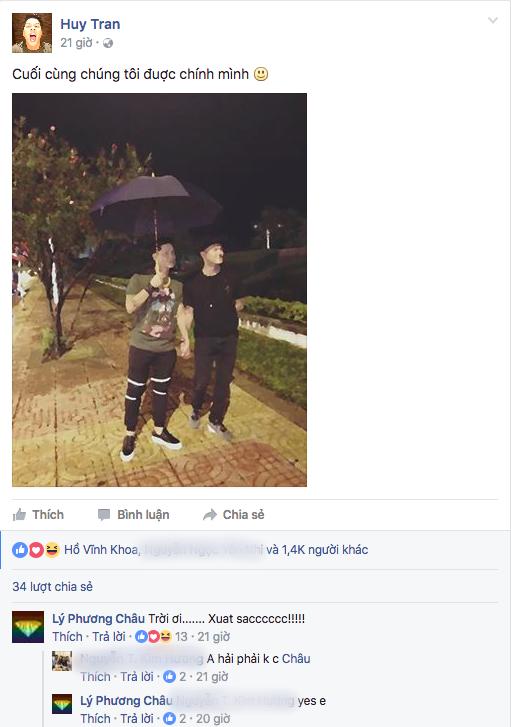511x727 pixels.
Task: Open Lý Phương Châu's commenter name link
Action: pos(98,619)
